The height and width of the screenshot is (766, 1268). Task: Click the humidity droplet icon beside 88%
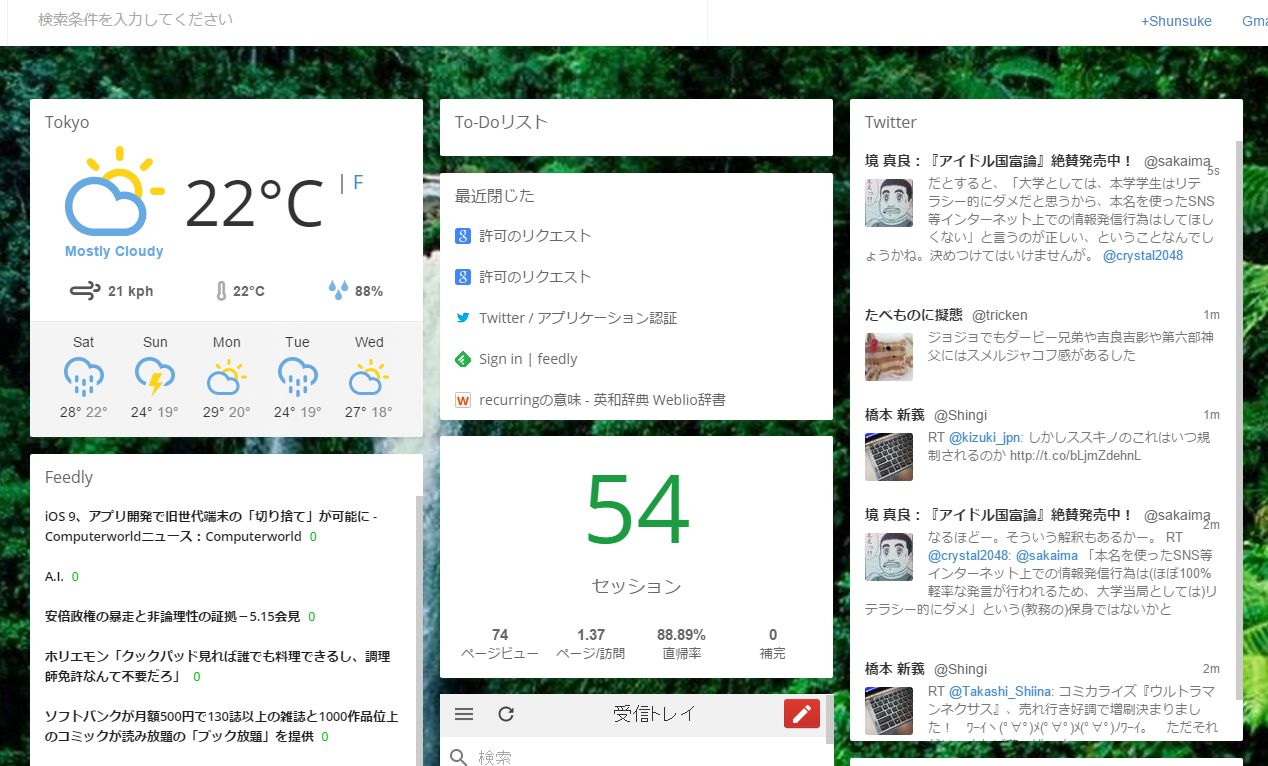click(x=338, y=291)
